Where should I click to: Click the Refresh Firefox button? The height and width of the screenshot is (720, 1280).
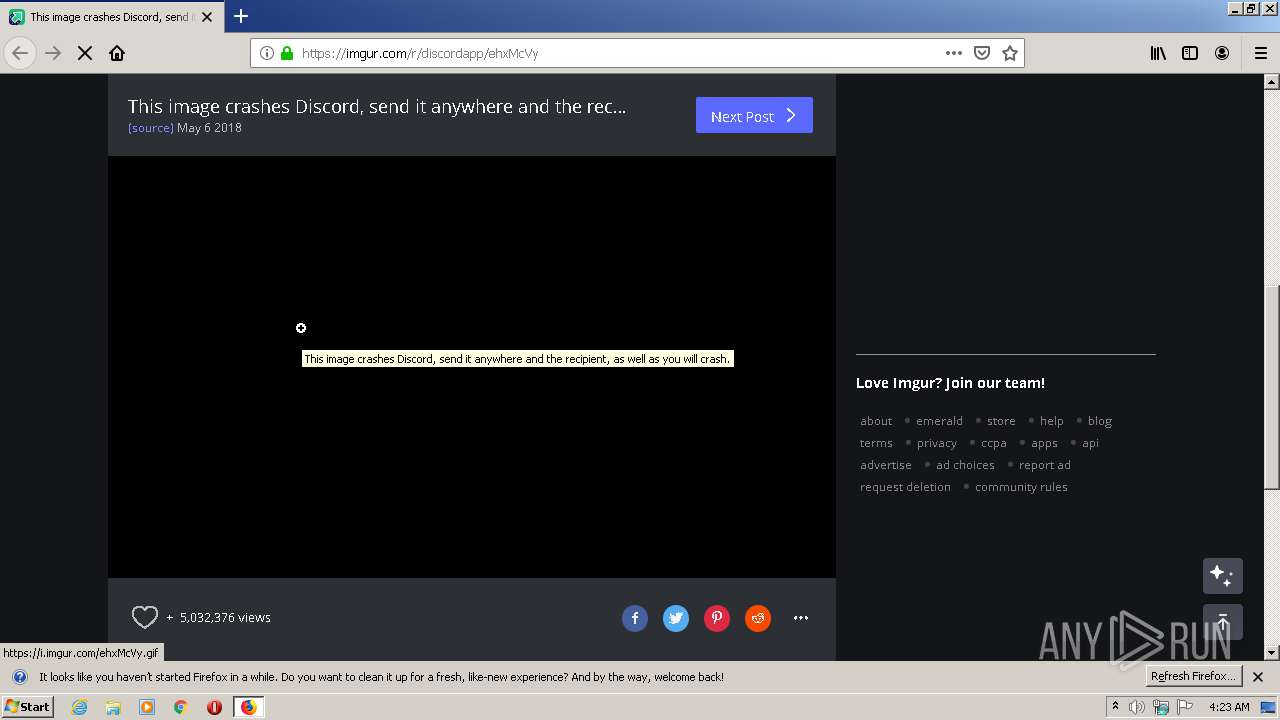pos(1193,676)
